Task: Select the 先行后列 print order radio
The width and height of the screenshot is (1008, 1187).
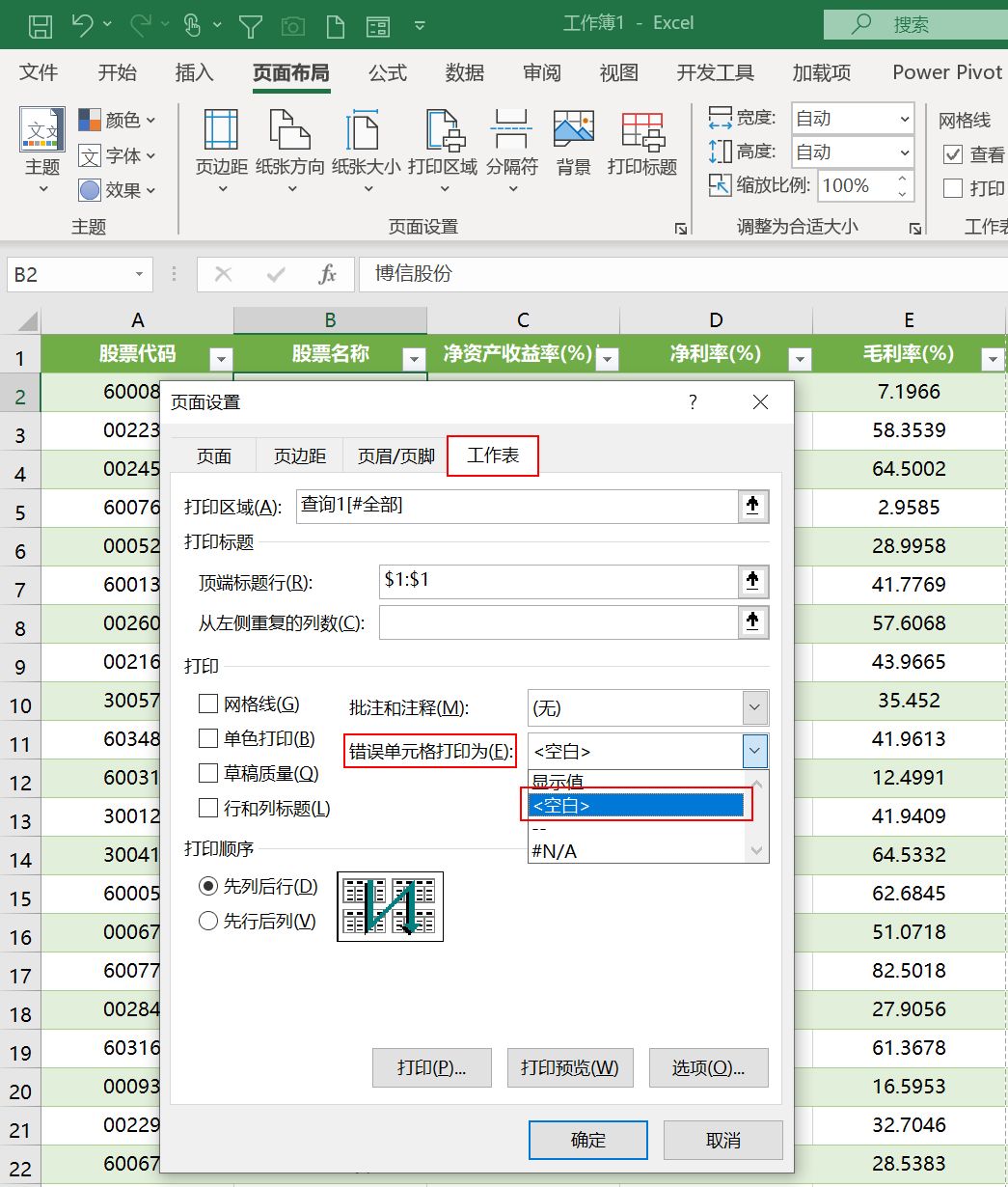Action: tap(207, 922)
